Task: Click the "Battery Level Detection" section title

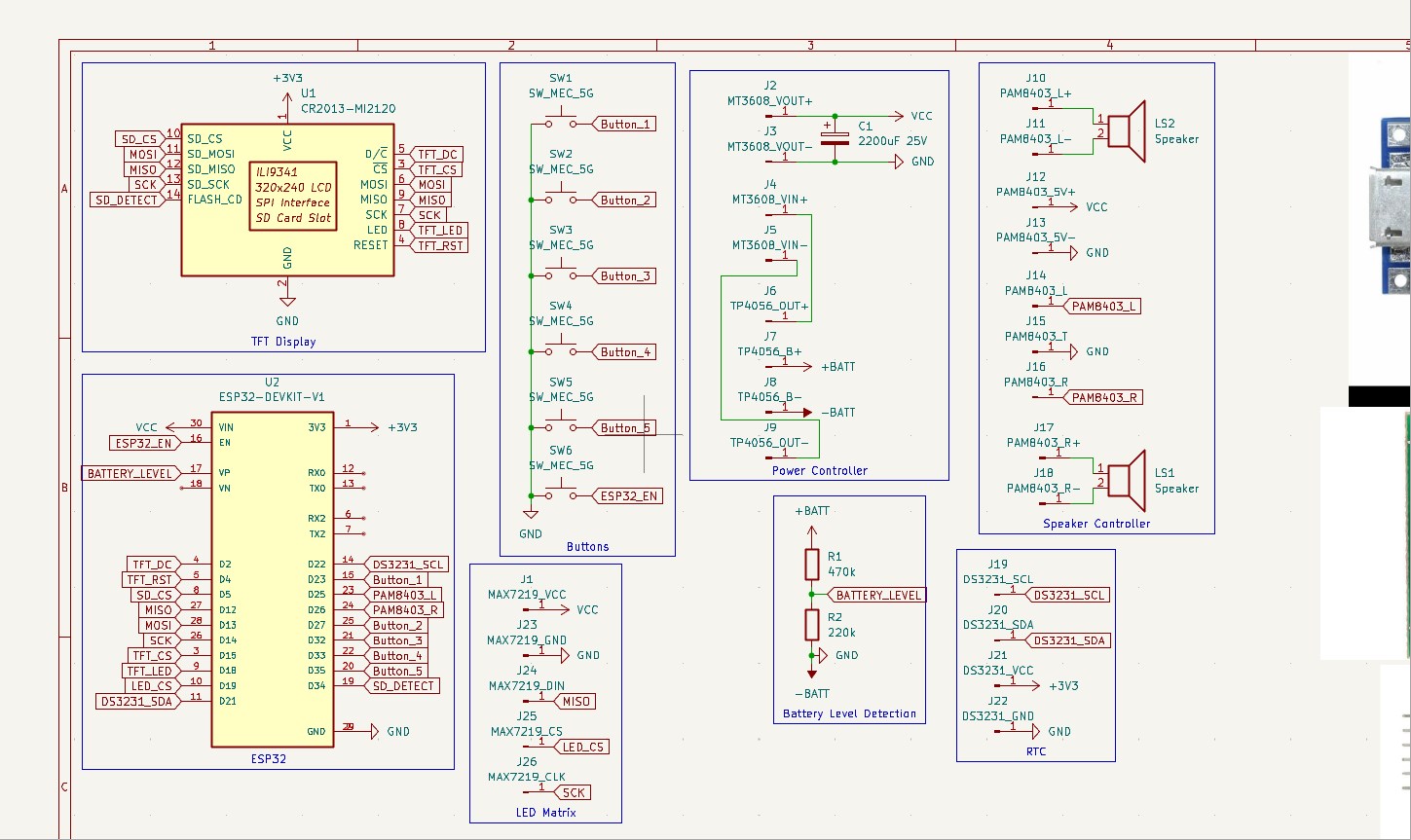Action: (x=850, y=713)
